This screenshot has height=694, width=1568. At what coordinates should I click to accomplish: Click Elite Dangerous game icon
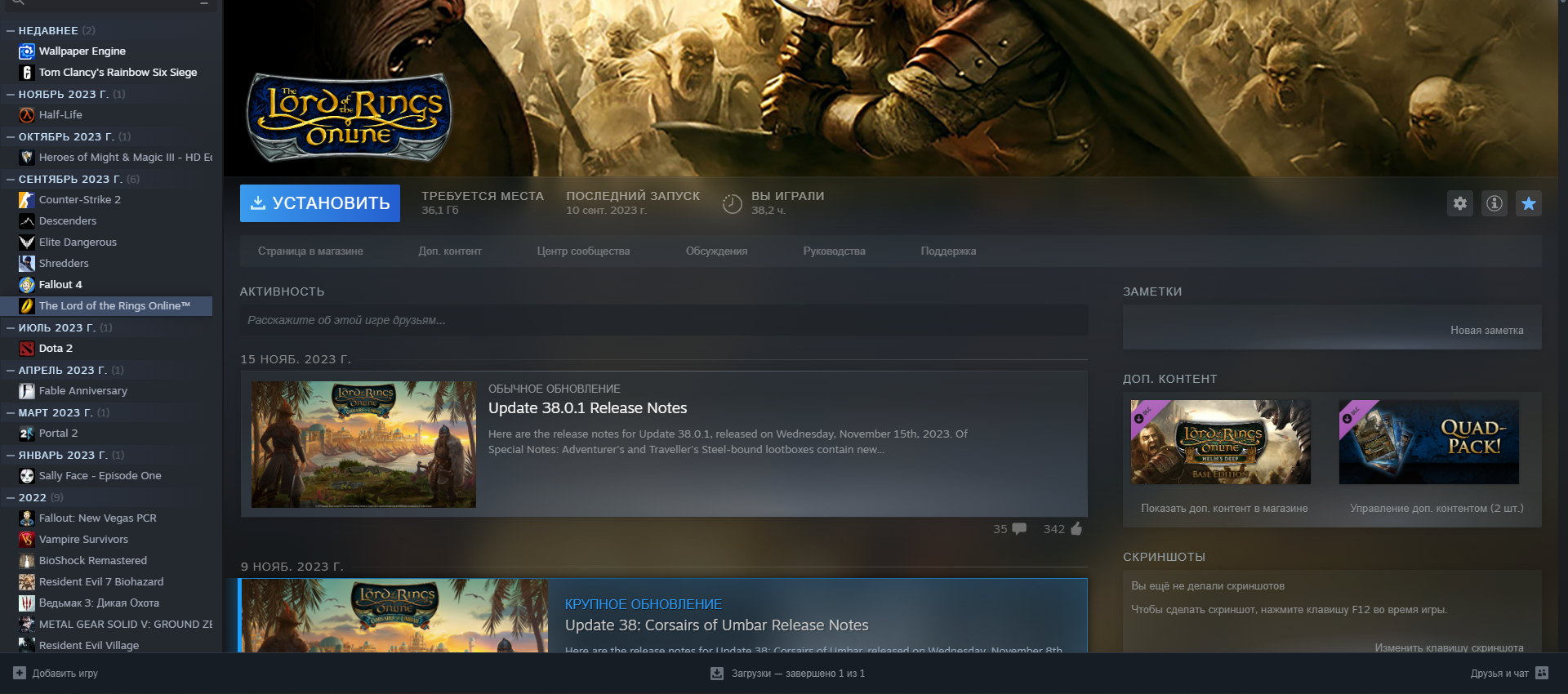tap(27, 242)
